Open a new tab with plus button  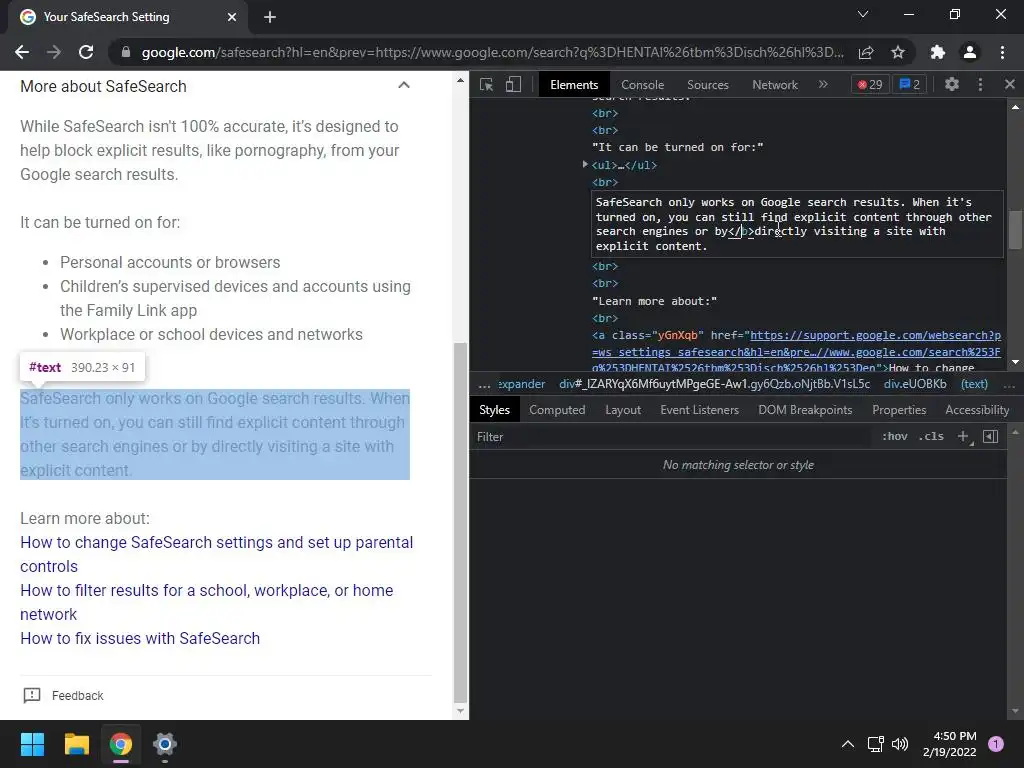point(270,17)
